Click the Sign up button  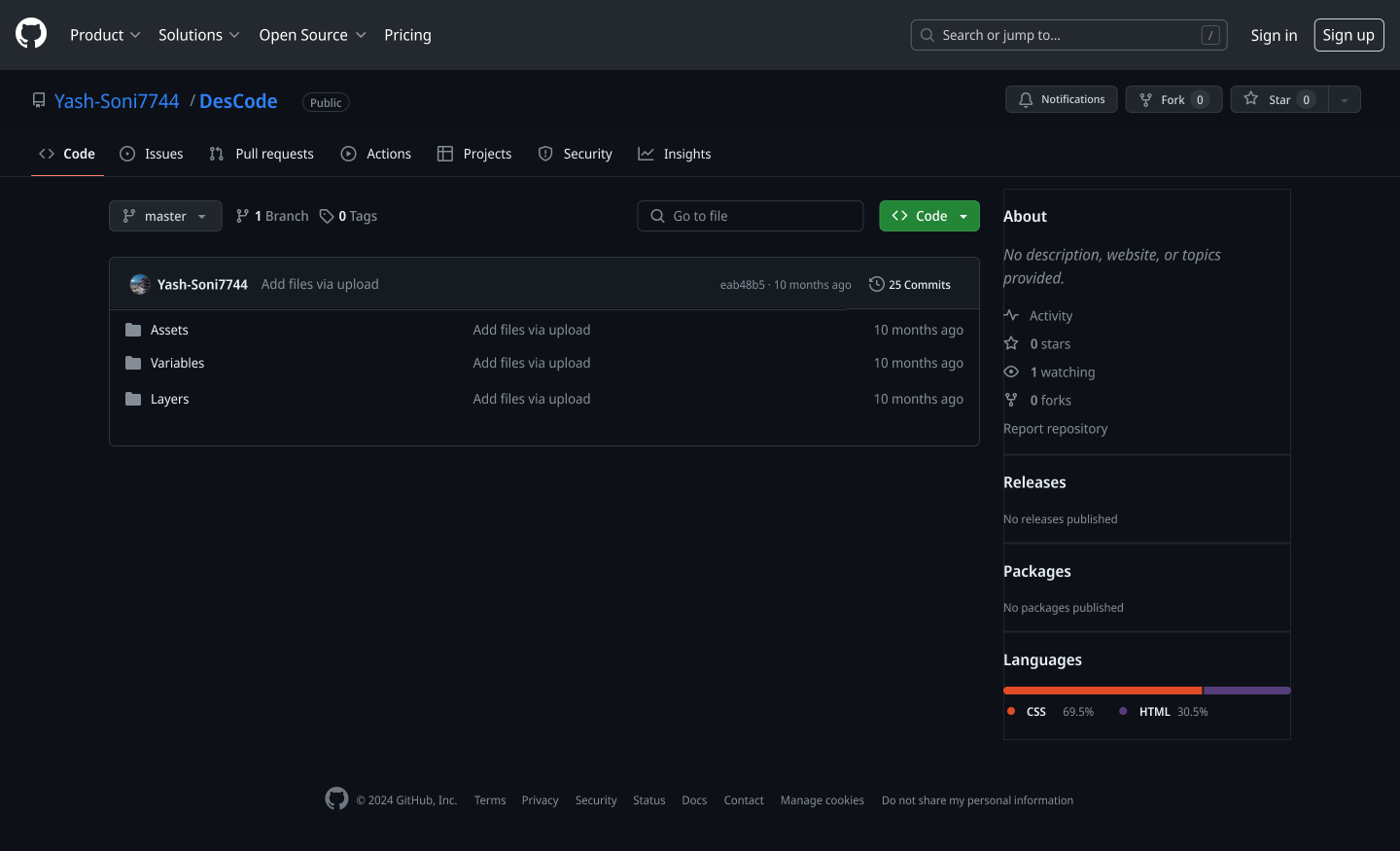pyautogui.click(x=1348, y=35)
